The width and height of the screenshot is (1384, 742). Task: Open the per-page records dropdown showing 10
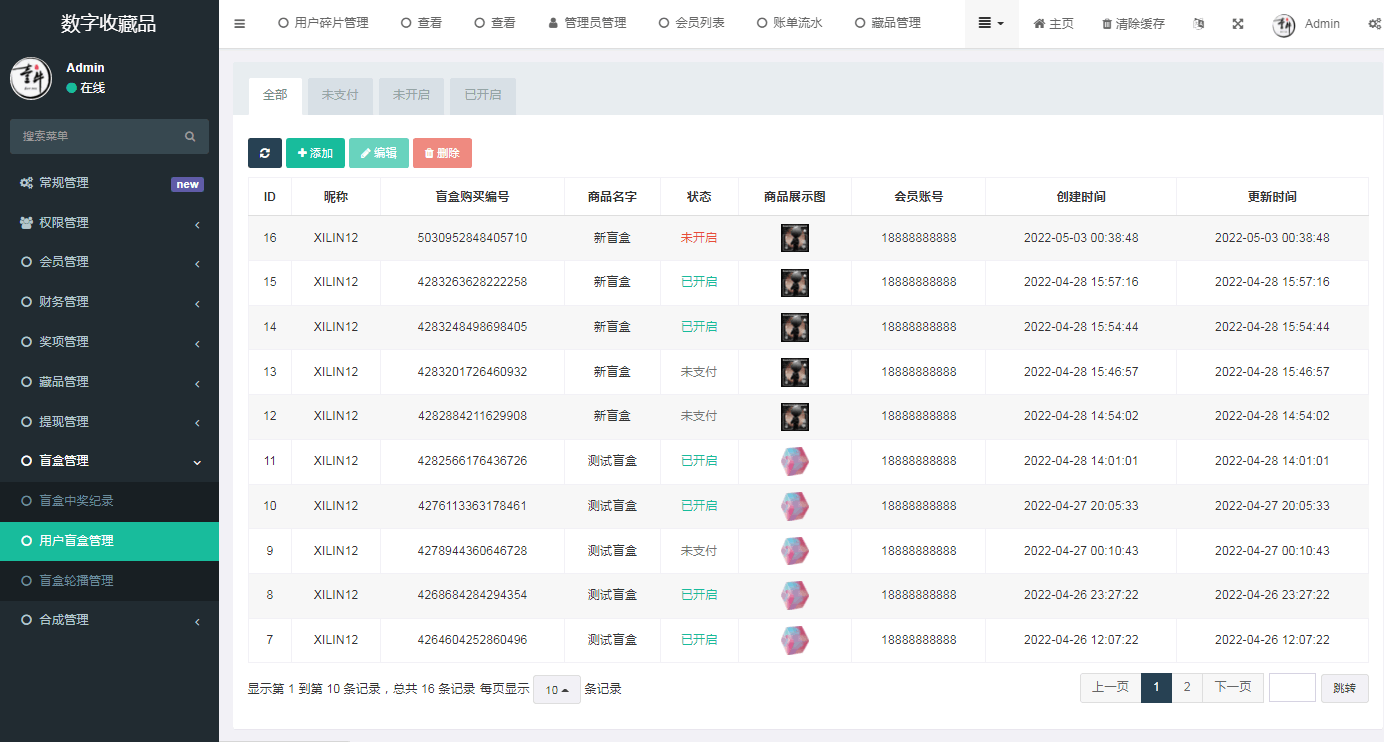557,690
